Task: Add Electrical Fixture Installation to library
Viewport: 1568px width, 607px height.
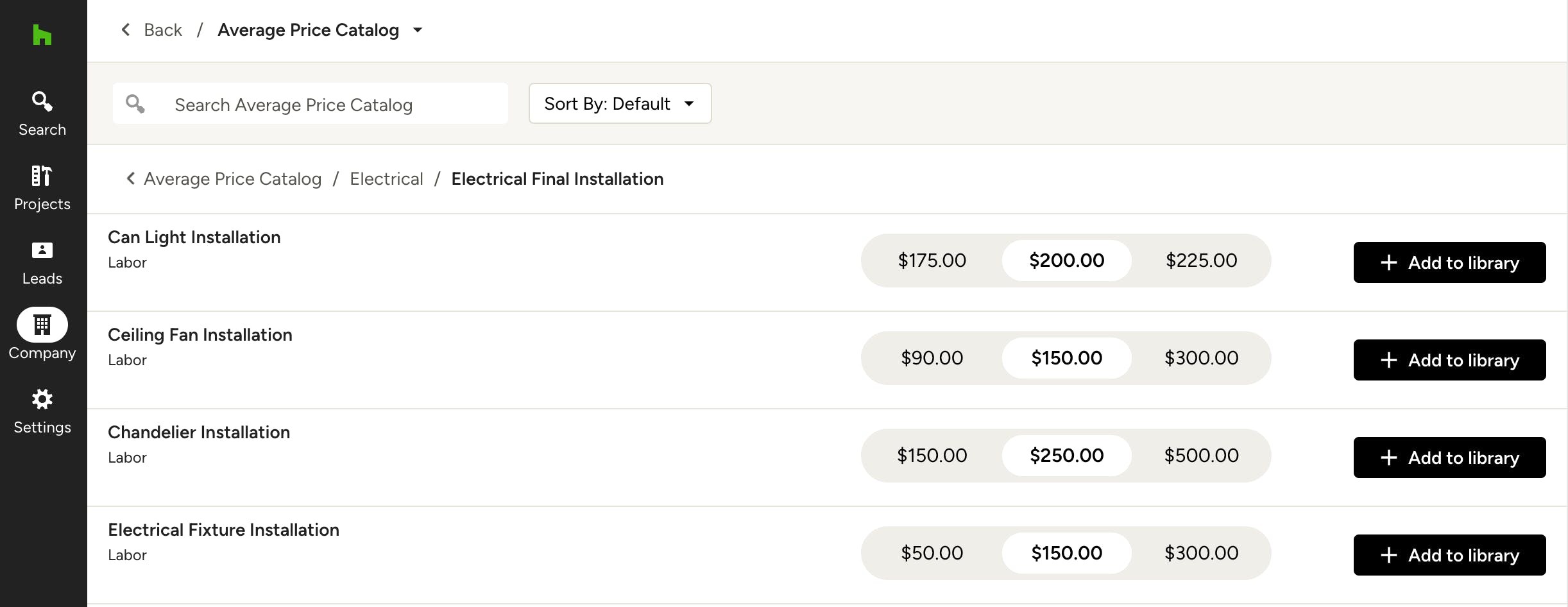Action: [1449, 555]
